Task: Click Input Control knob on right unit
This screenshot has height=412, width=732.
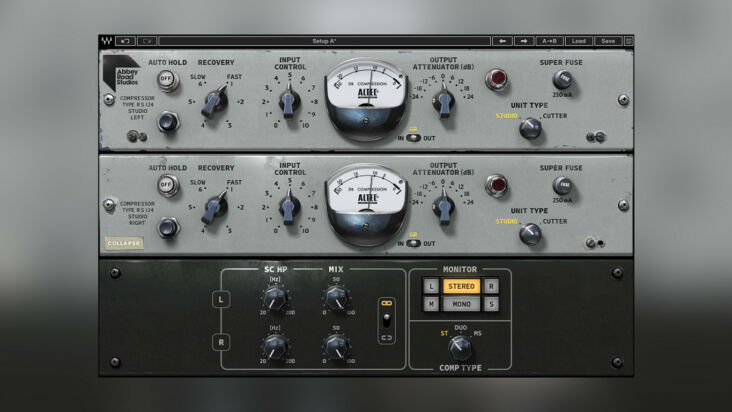Action: click(x=289, y=207)
